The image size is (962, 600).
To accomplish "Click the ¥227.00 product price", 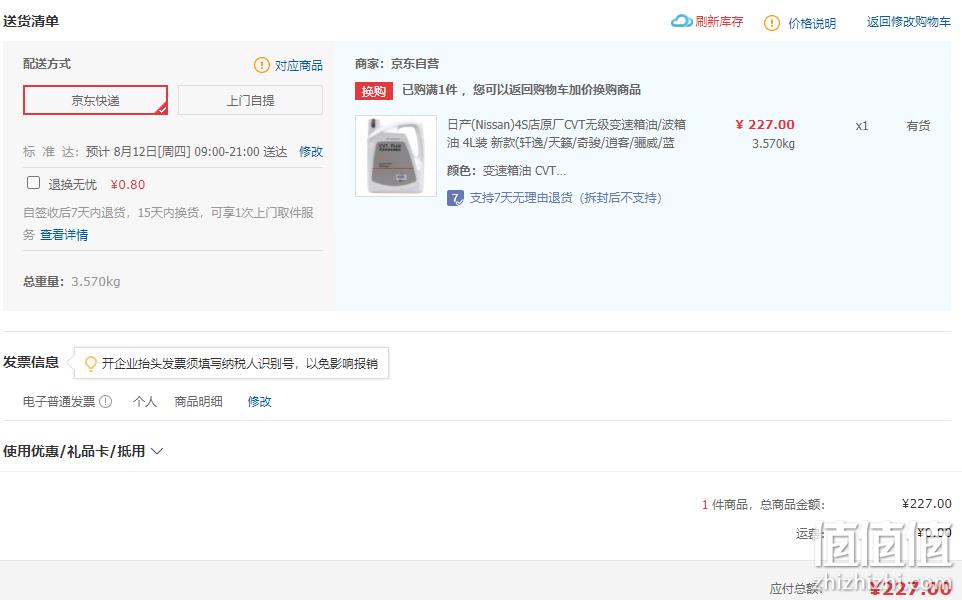I will click(x=764, y=125).
